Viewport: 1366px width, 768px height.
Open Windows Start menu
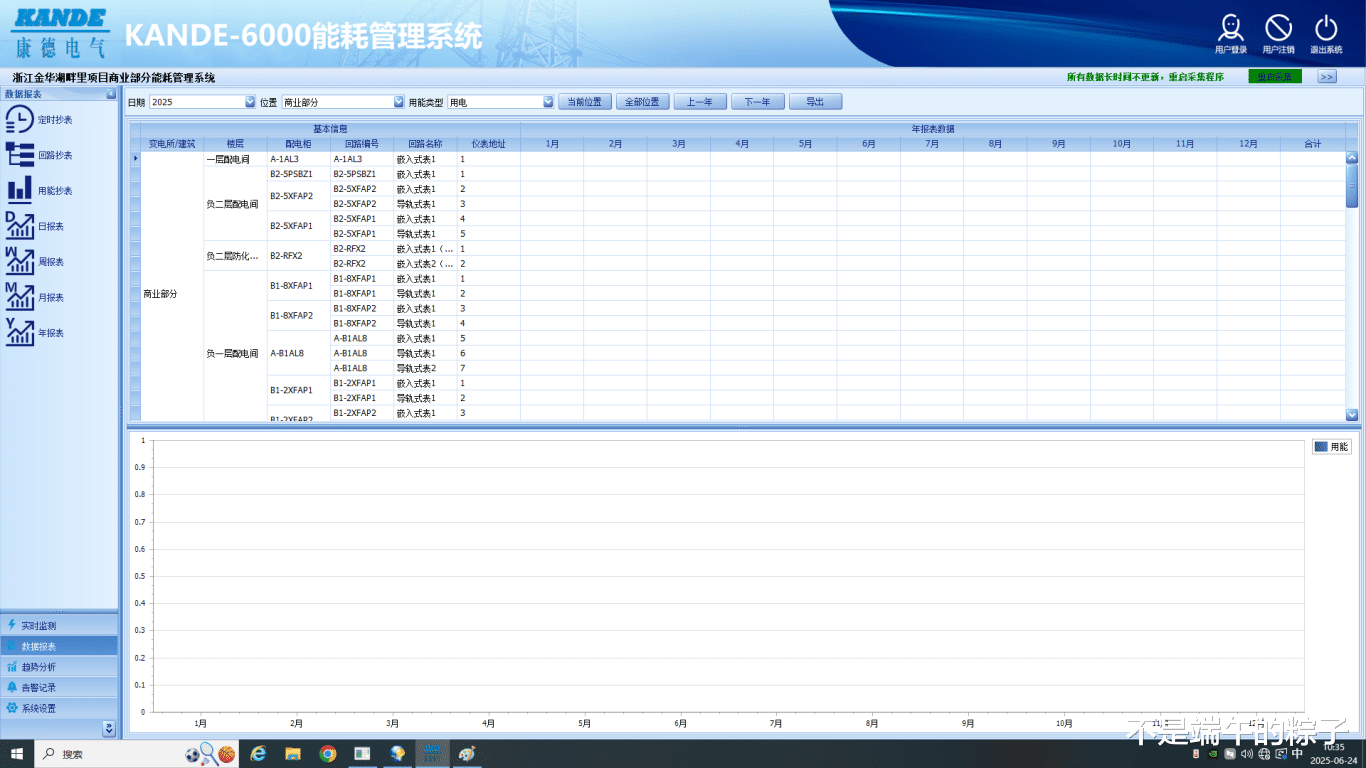[x=16, y=753]
